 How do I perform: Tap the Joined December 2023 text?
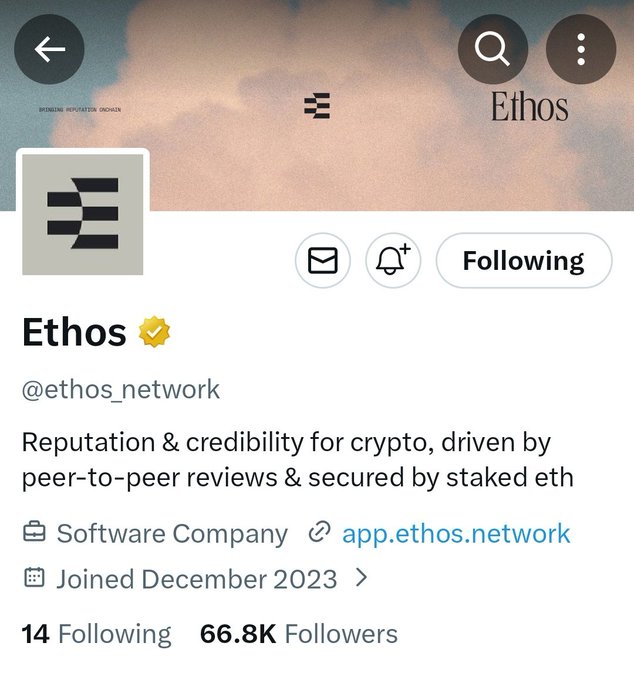click(x=197, y=579)
